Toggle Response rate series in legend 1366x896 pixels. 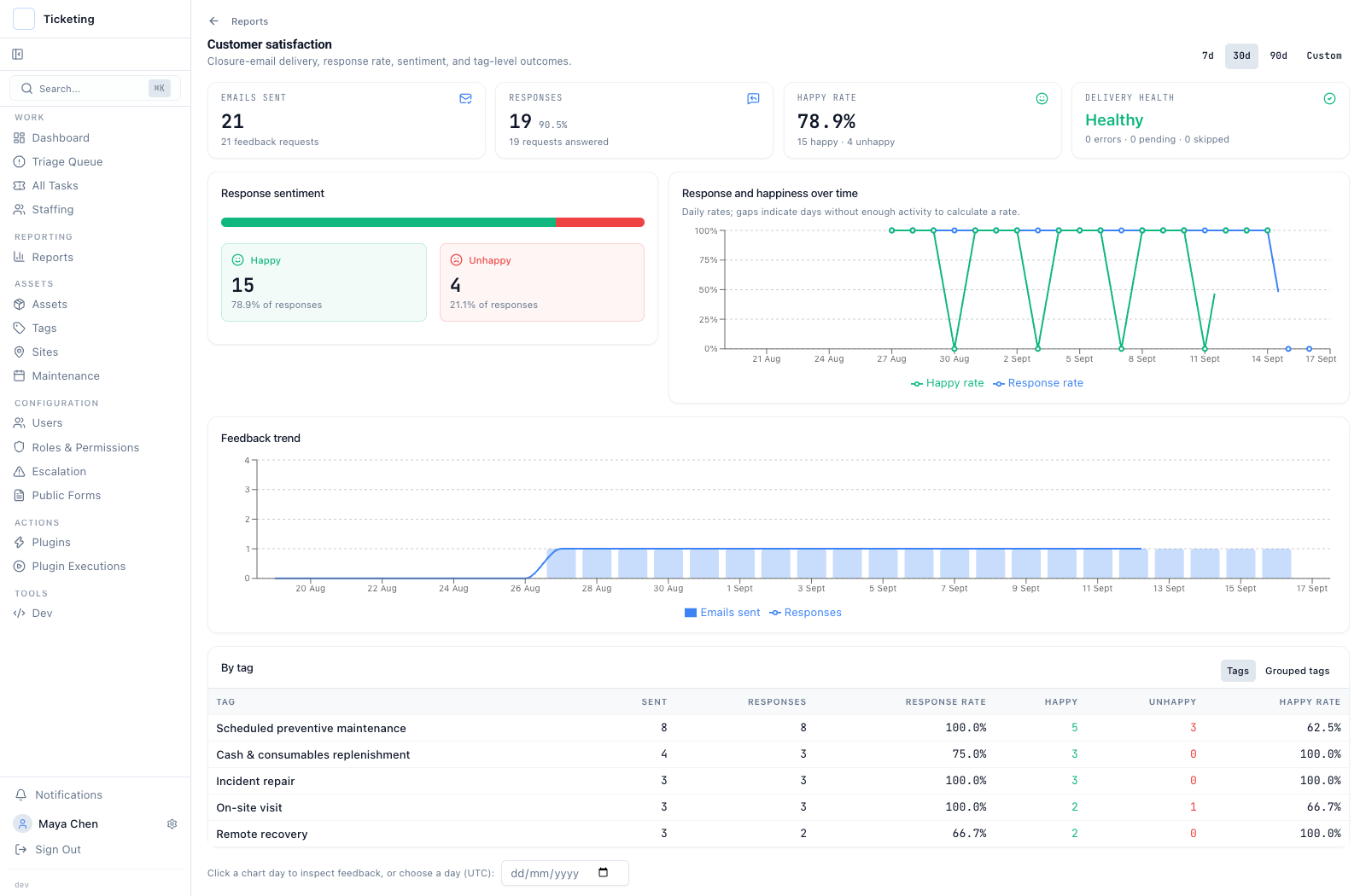(x=1038, y=384)
